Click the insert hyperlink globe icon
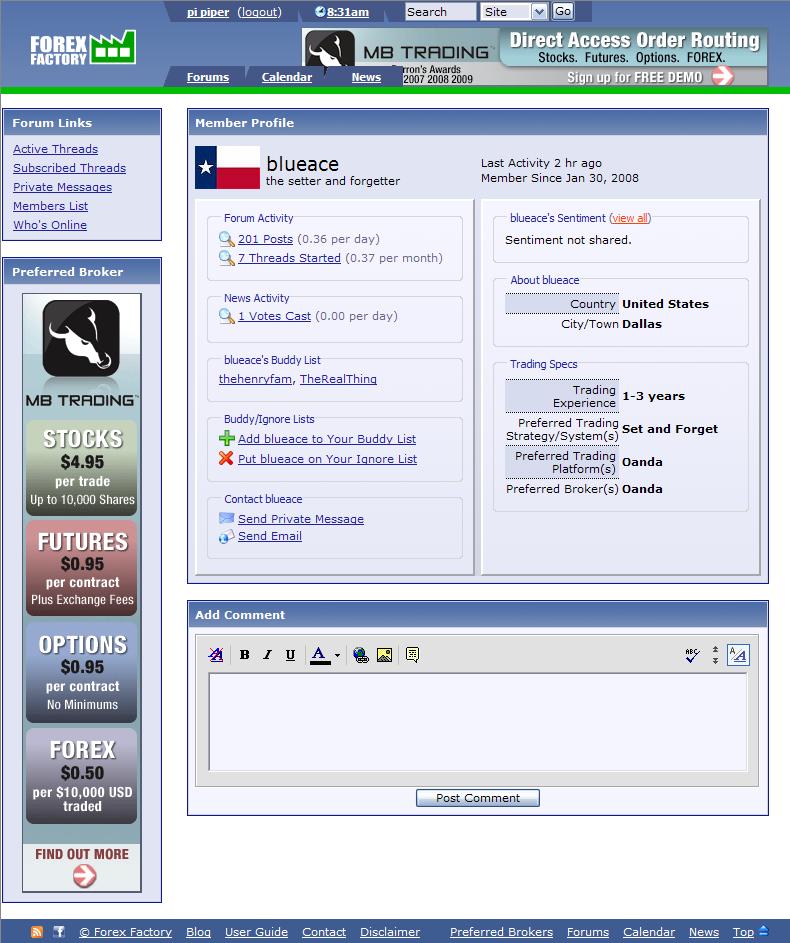The width and height of the screenshot is (790, 943). (361, 654)
